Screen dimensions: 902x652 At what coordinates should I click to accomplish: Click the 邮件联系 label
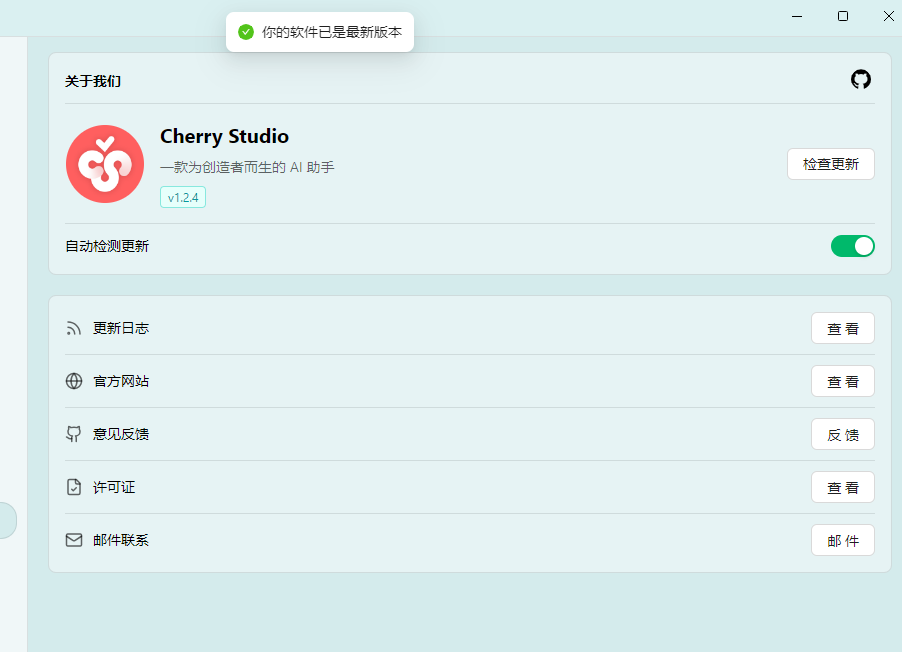click(x=121, y=540)
